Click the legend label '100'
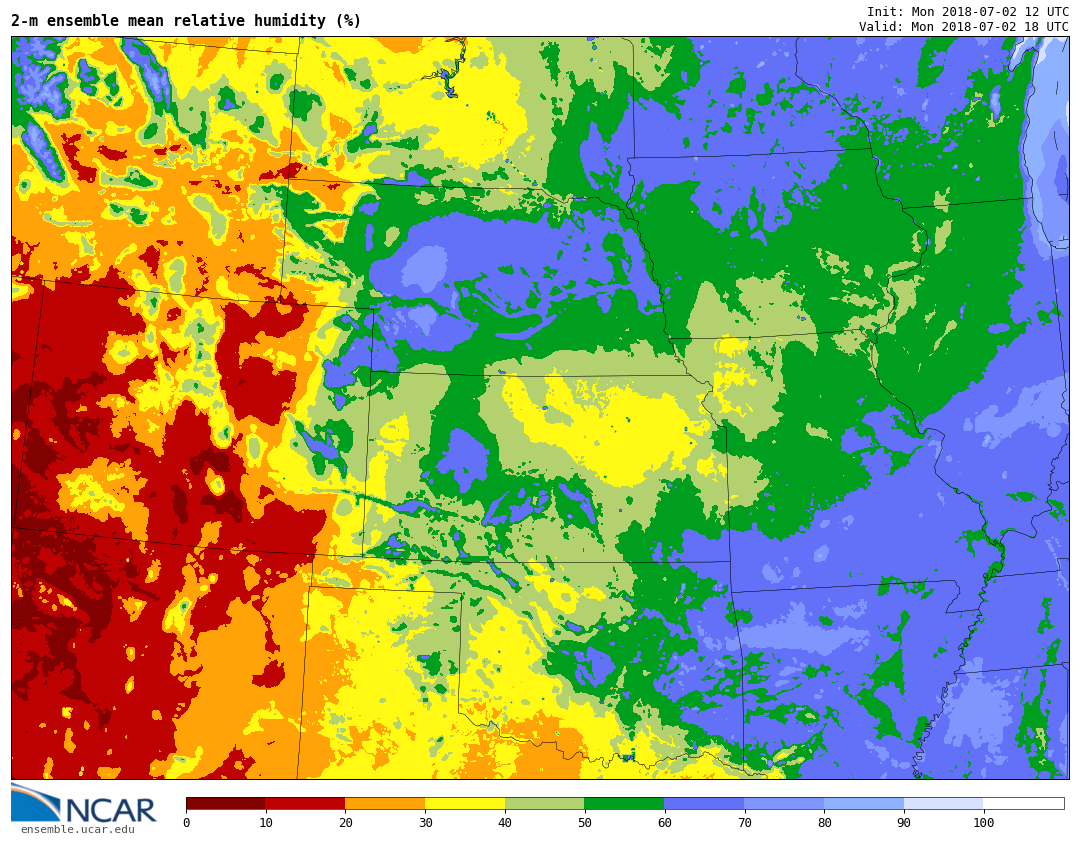The height and width of the screenshot is (842, 1080). pos(984,823)
